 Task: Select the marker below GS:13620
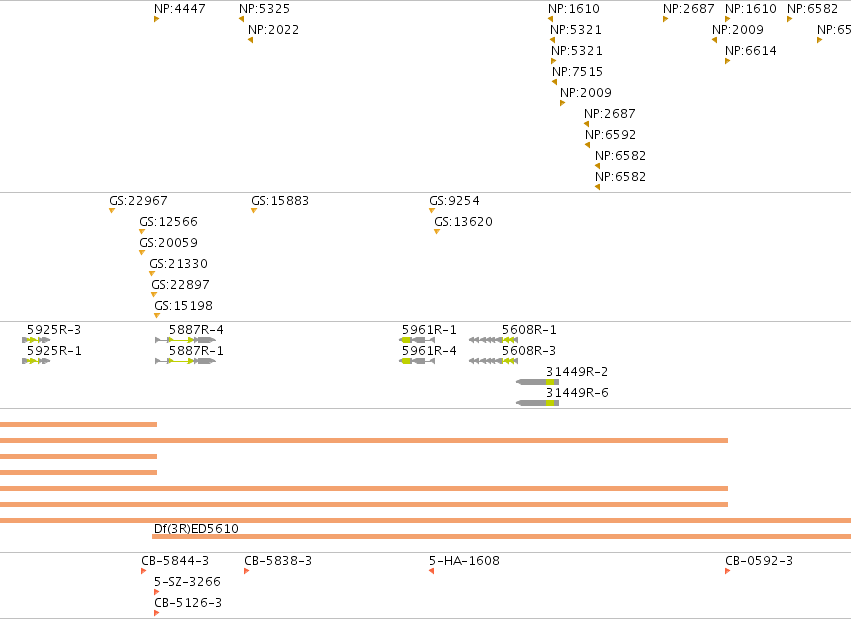(437, 232)
